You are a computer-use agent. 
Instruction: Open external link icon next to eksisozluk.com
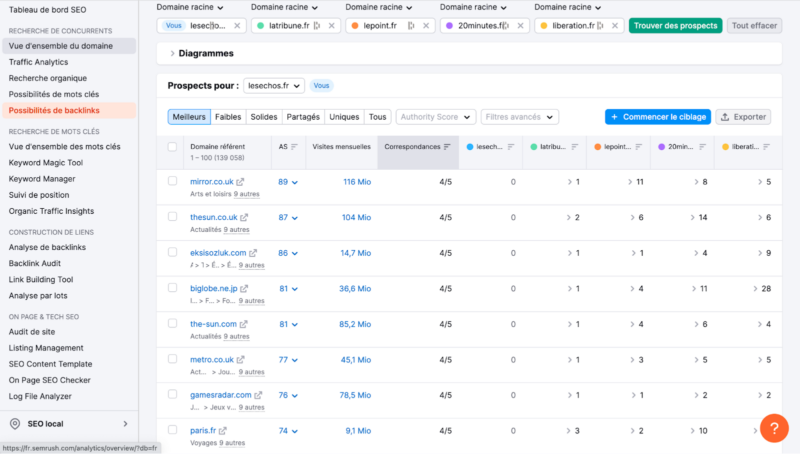[x=253, y=253]
